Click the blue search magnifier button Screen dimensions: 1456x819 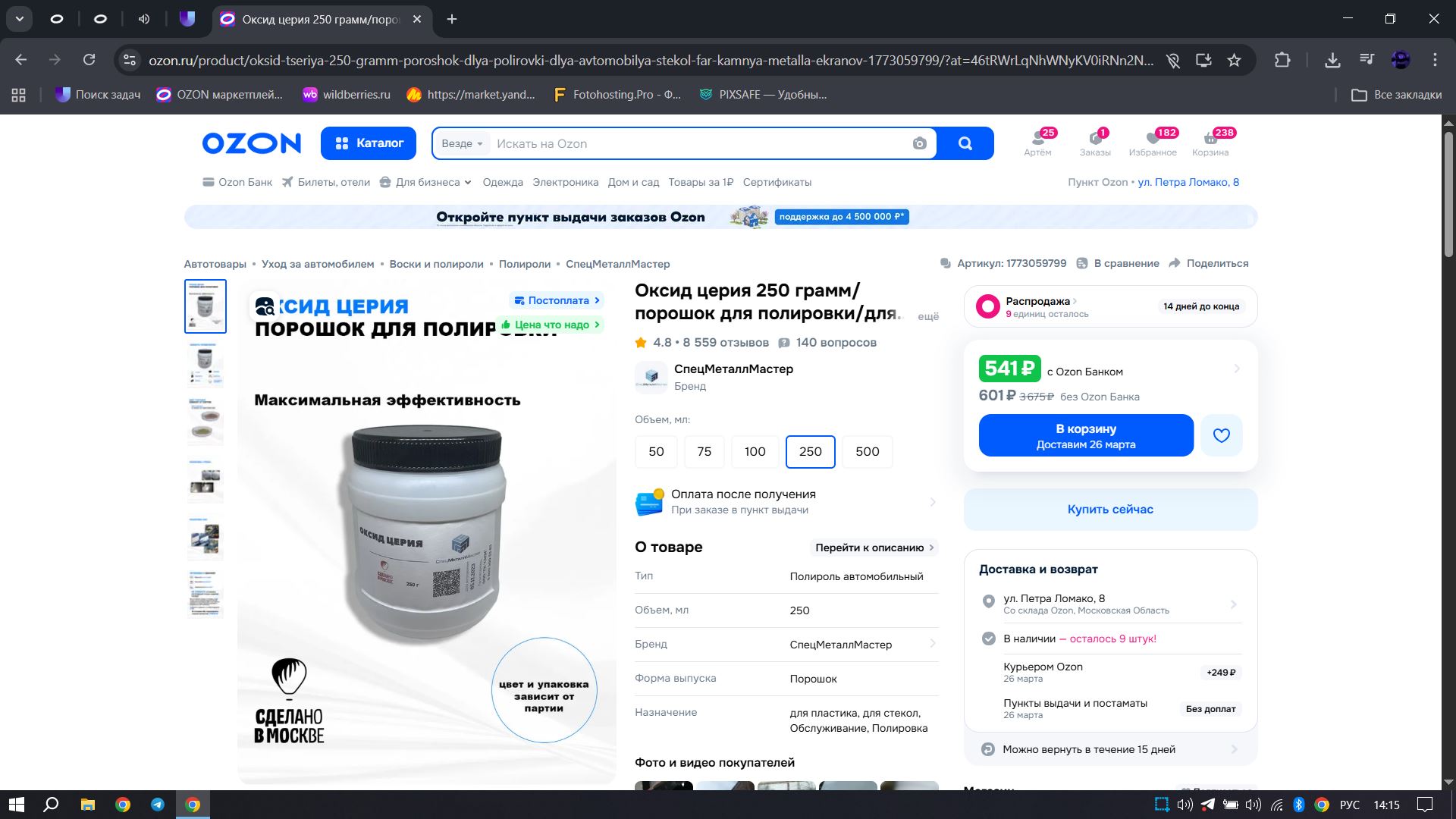point(965,144)
